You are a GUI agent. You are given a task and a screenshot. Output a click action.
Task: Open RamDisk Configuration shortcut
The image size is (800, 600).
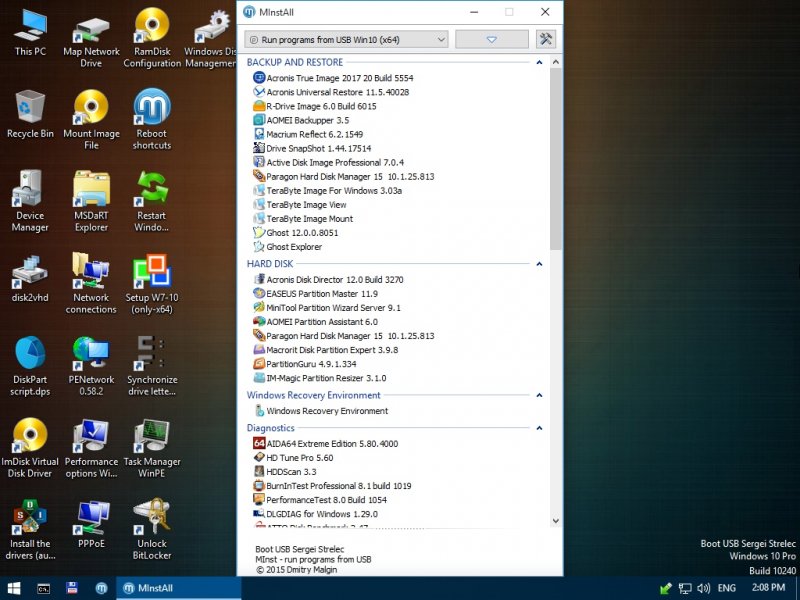[x=152, y=38]
